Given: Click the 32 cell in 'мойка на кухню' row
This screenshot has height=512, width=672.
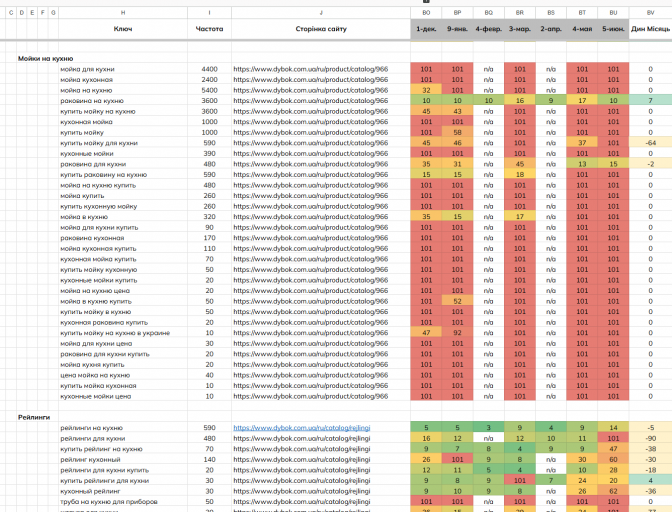Looking at the screenshot, I should click(x=426, y=90).
